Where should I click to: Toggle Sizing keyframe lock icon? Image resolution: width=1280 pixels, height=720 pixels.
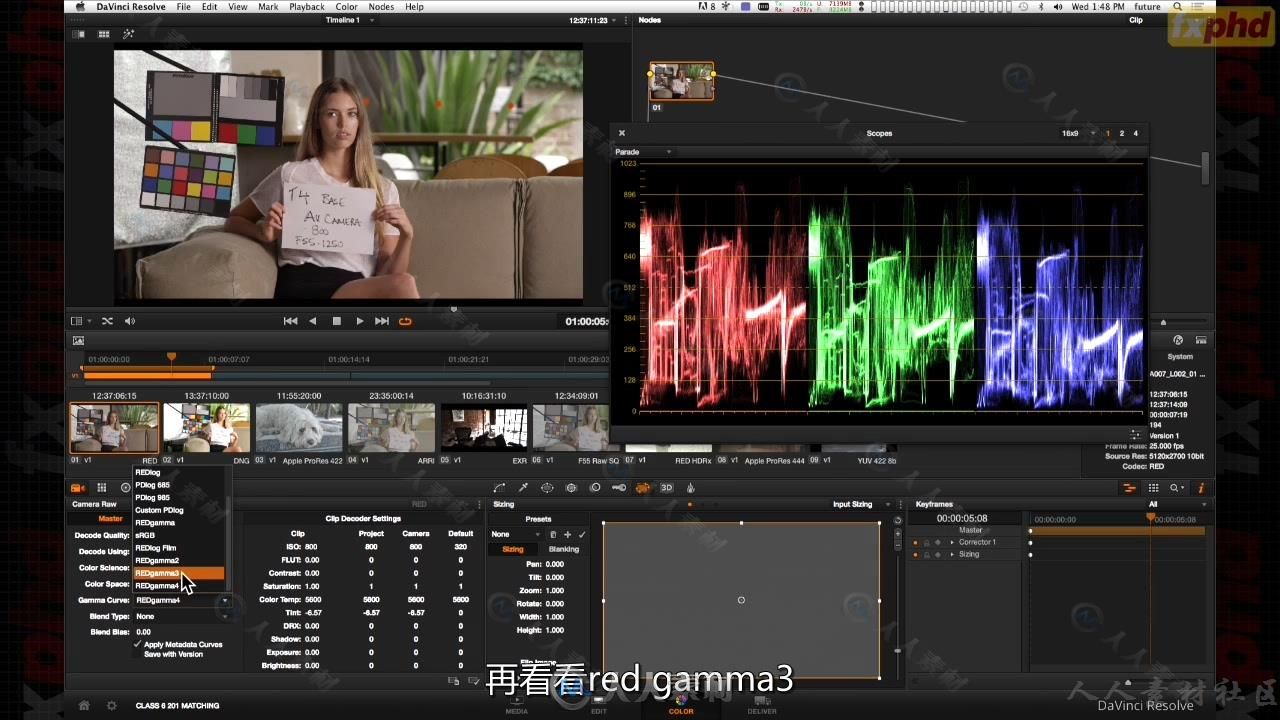pos(926,554)
